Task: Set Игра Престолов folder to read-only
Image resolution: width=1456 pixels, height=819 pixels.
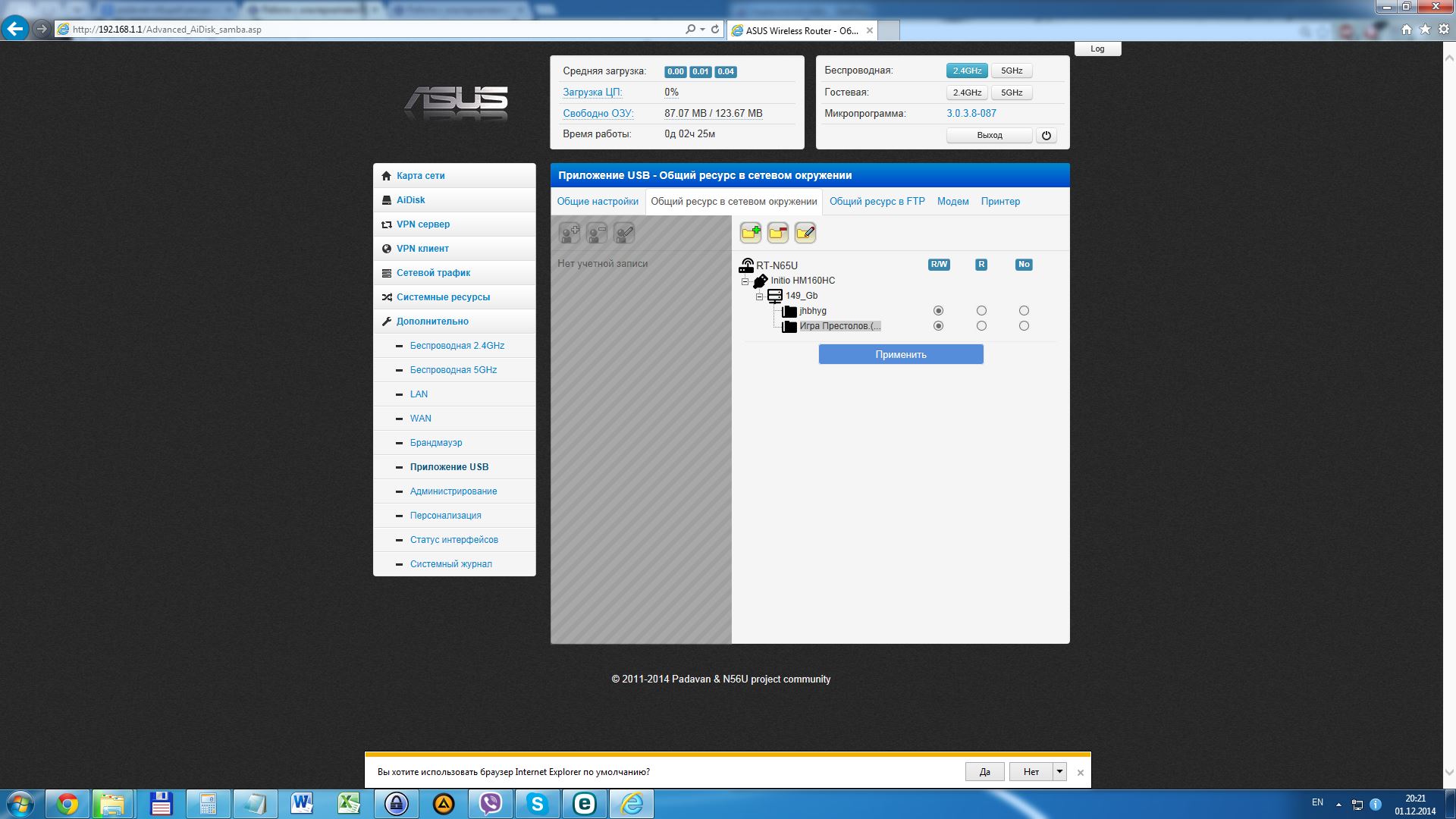Action: (981, 326)
